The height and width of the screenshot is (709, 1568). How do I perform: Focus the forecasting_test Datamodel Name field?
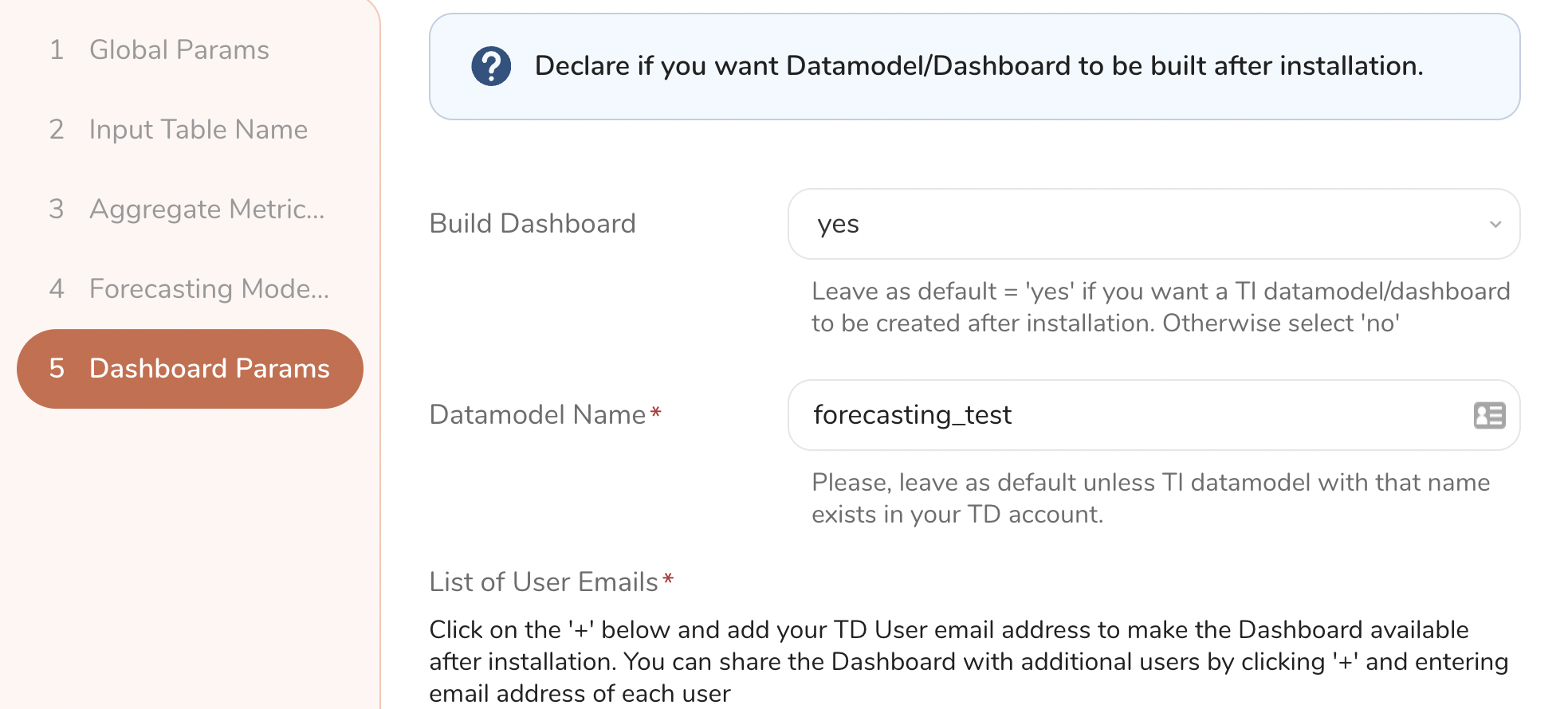tap(1132, 415)
